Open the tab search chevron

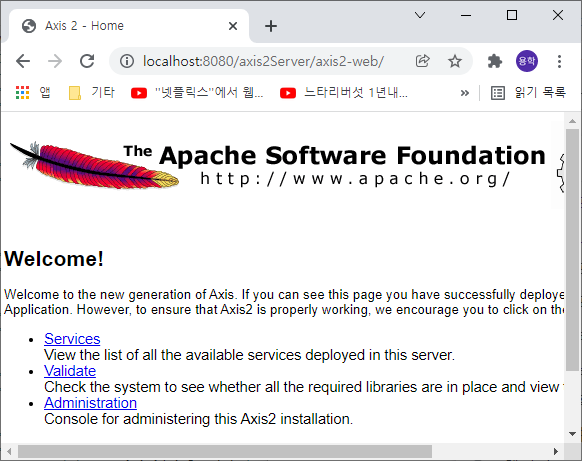[x=420, y=15]
